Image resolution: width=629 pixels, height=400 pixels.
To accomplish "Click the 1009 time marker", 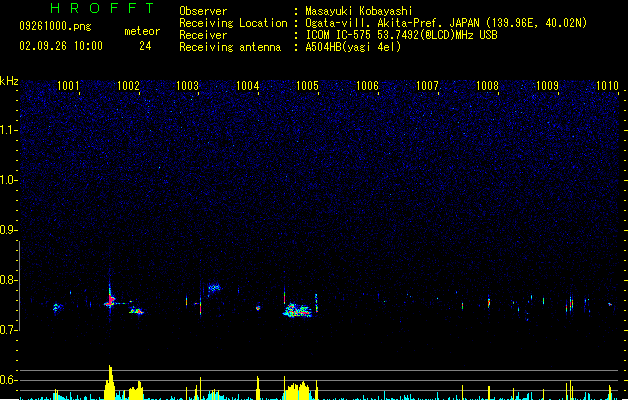I will click(547, 86).
